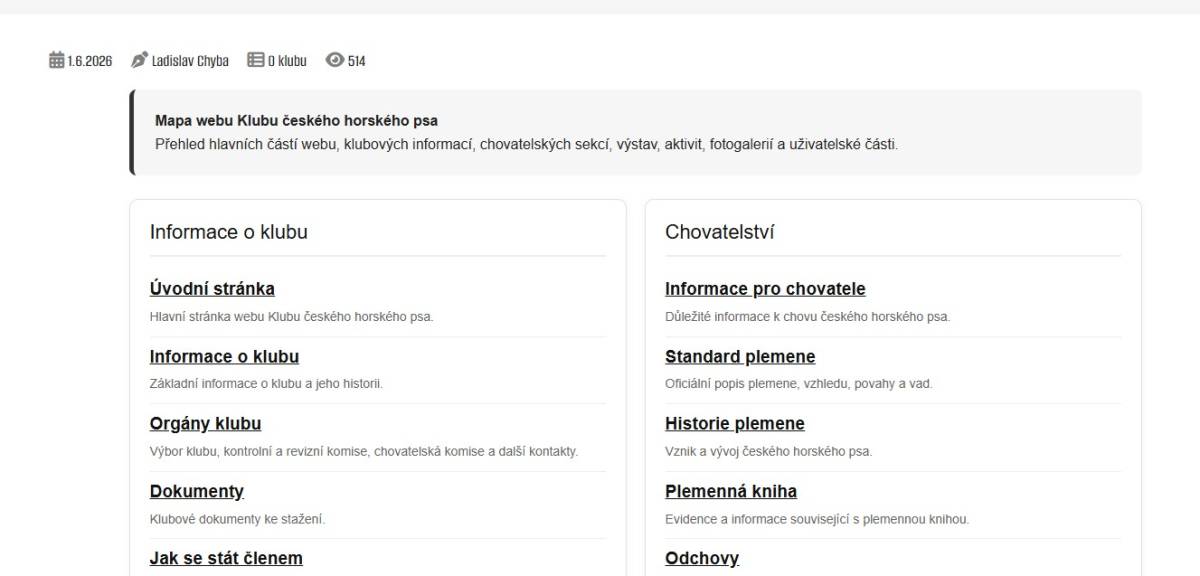
Task: Open the Odchovy link
Action: point(702,558)
